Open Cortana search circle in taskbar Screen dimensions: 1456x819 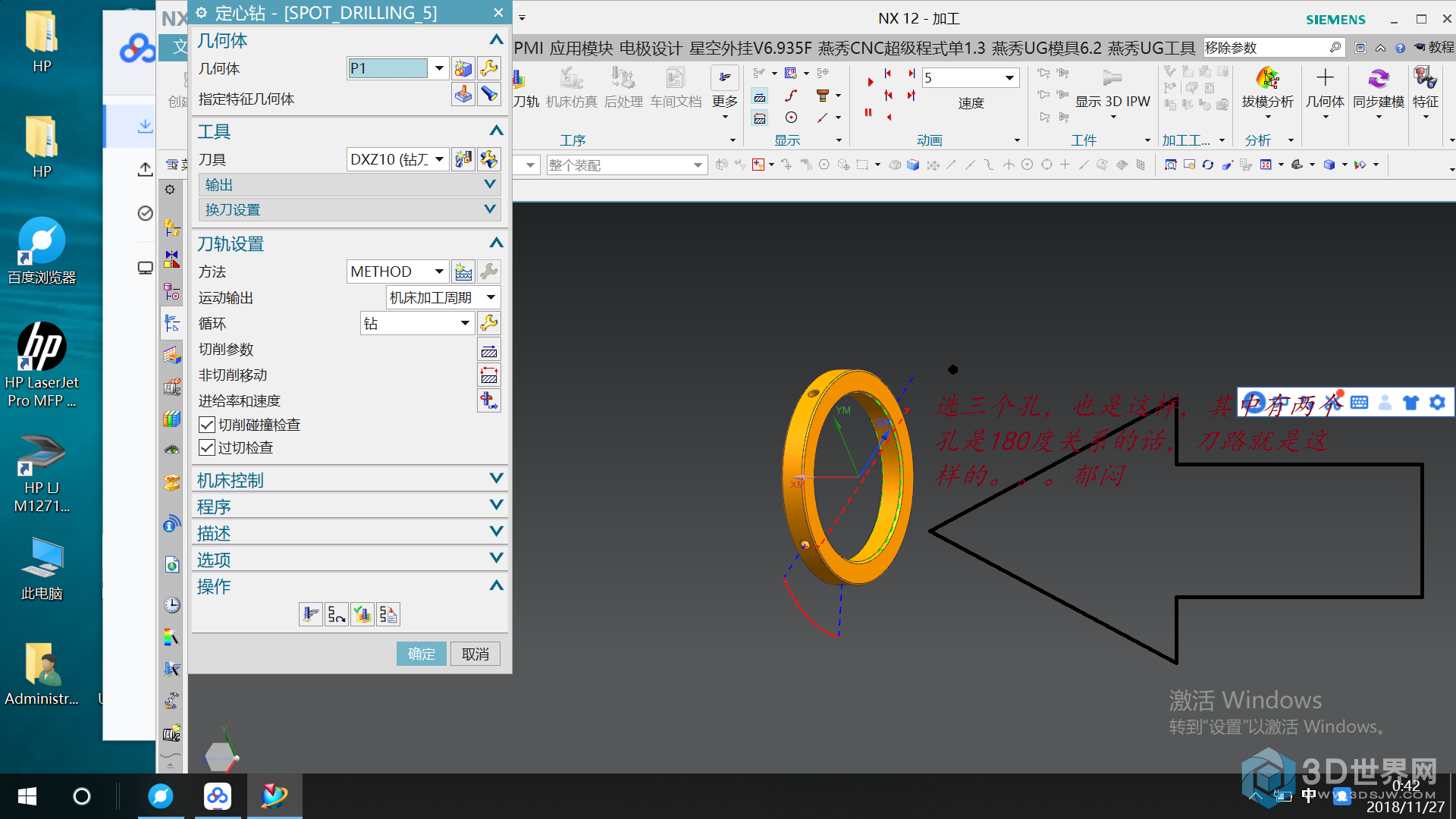tap(82, 796)
